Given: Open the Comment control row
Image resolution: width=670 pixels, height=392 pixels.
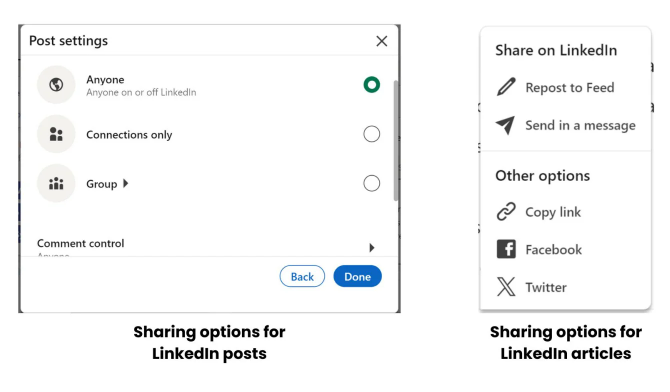Looking at the screenshot, I should [x=206, y=245].
